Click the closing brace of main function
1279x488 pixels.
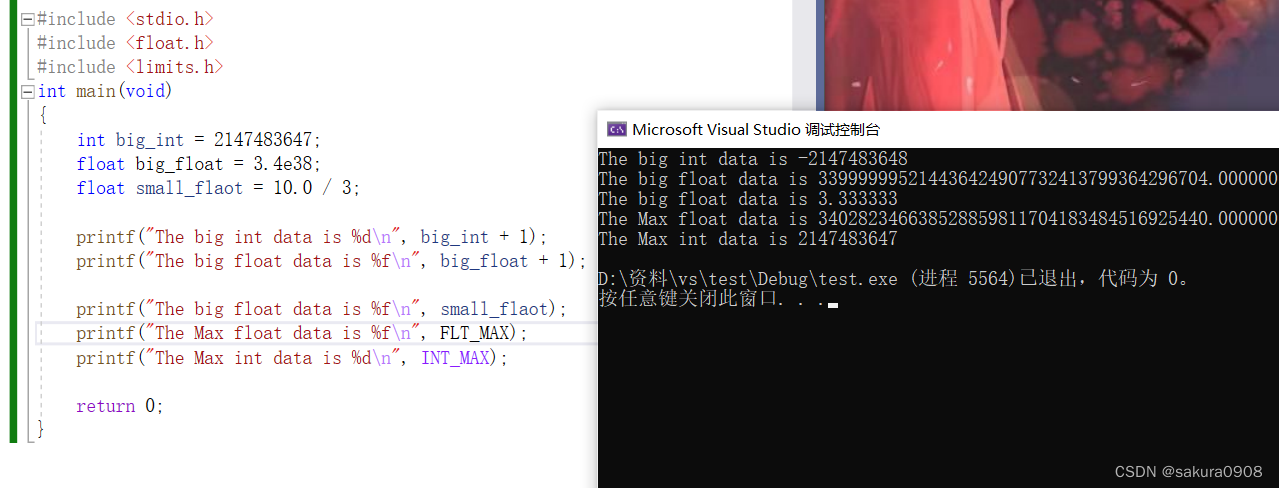point(41,430)
